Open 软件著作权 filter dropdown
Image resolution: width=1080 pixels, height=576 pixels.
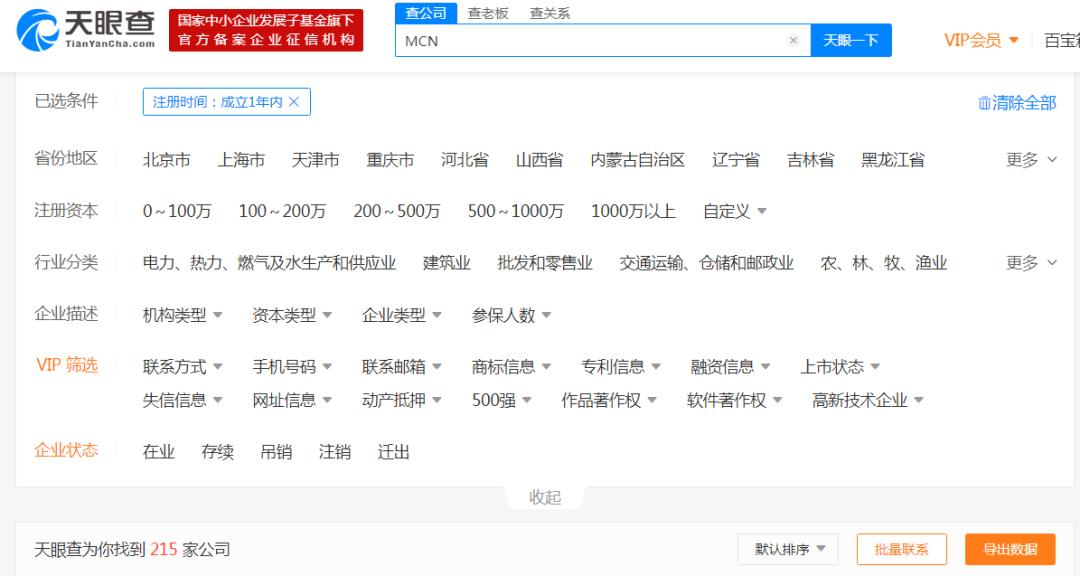click(734, 400)
